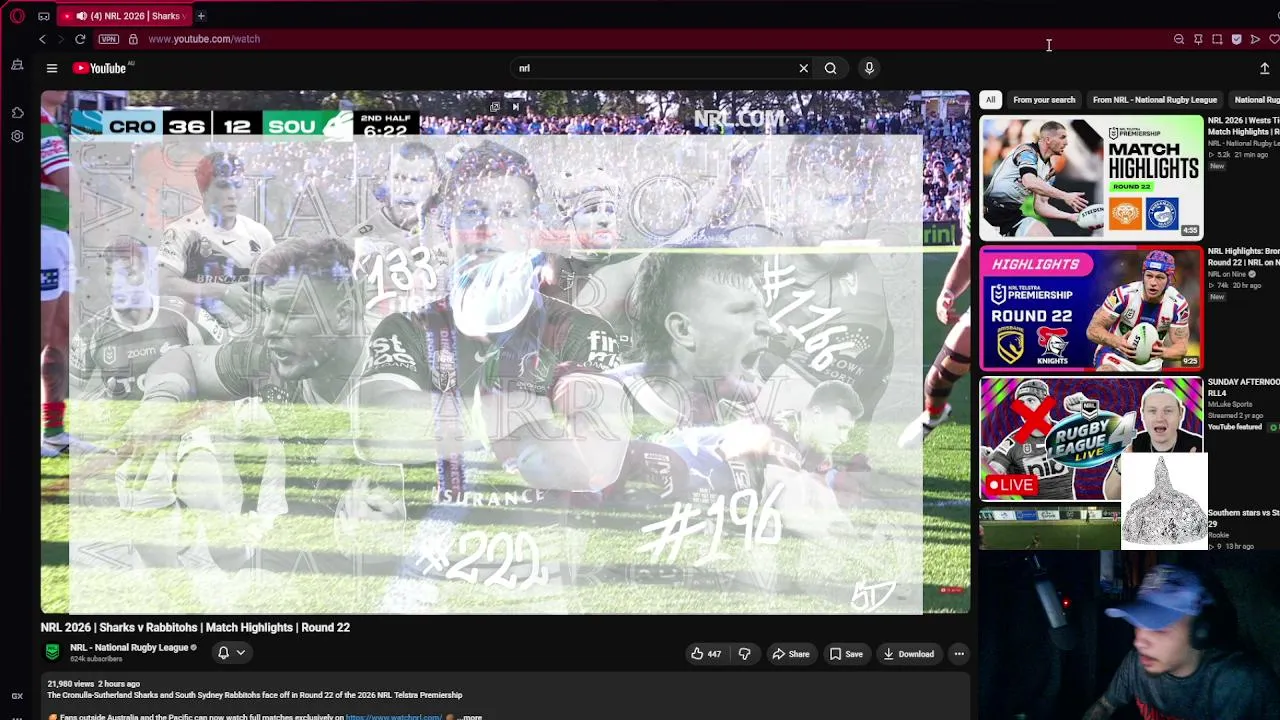1280x720 pixels.
Task: Share the video
Action: (x=790, y=654)
